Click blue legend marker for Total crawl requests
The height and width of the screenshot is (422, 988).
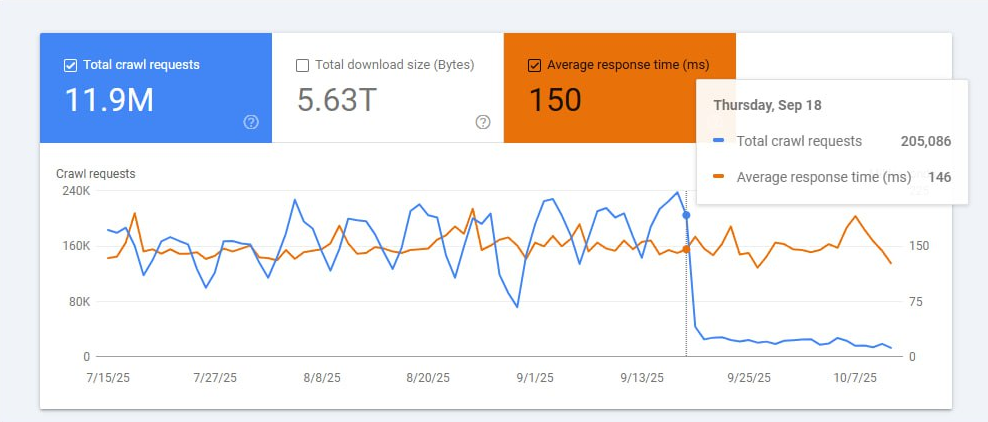tap(720, 141)
